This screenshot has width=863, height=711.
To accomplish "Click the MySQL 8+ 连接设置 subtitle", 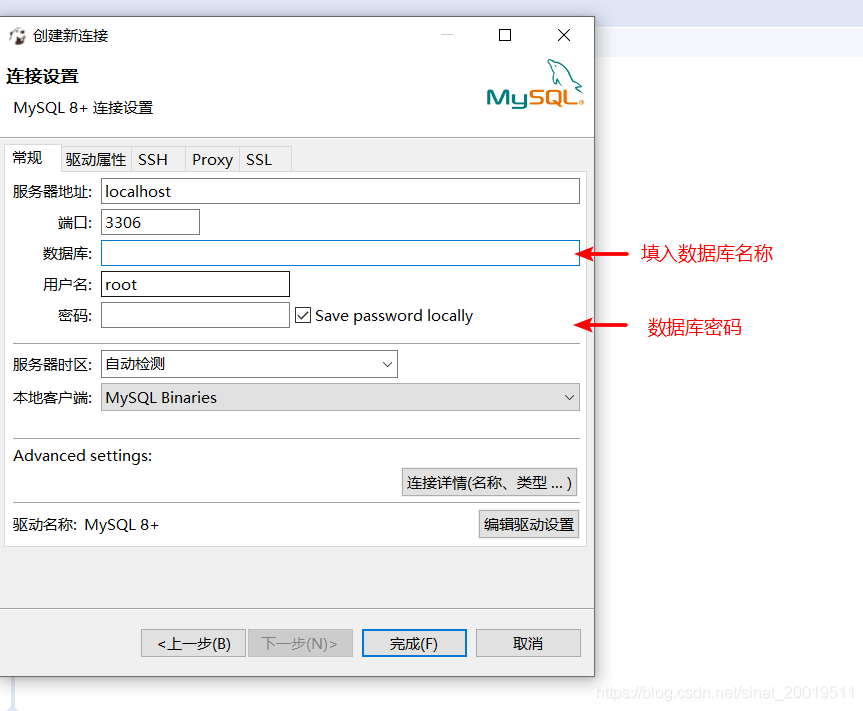I will click(83, 108).
